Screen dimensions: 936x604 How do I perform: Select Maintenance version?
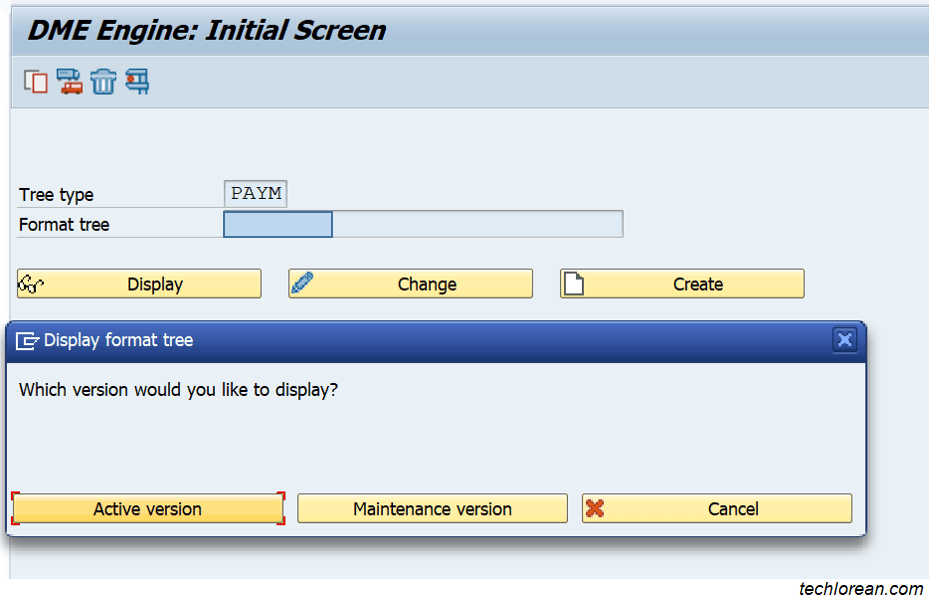click(x=432, y=508)
